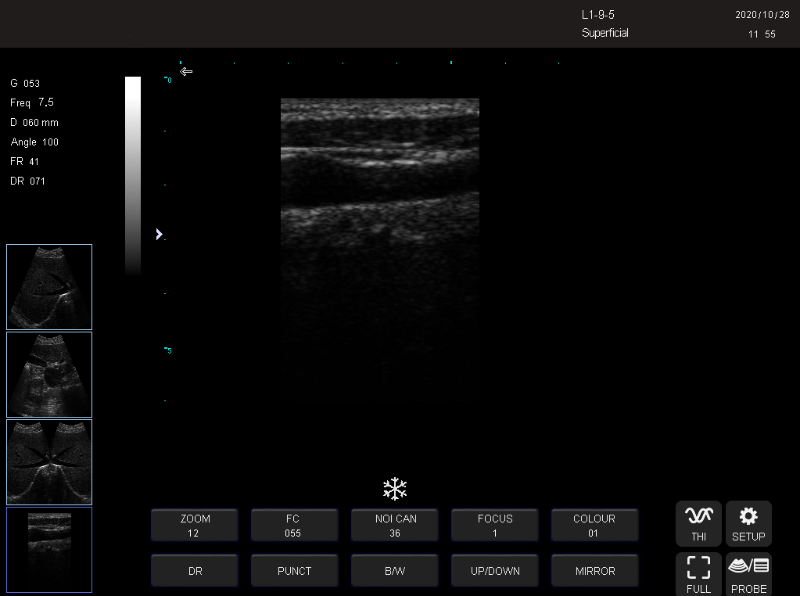Change the FOCUS 1 setting

(495, 525)
